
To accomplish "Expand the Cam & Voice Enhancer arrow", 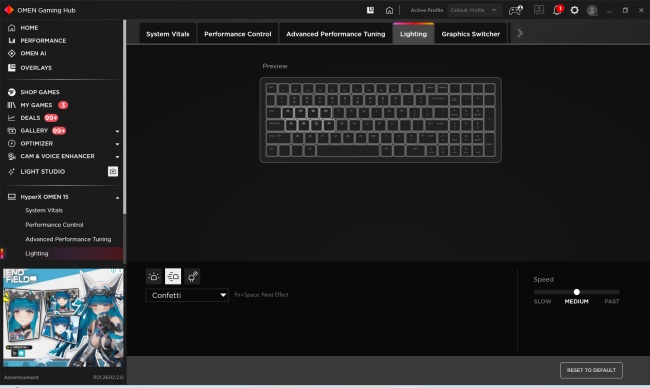I will click(x=117, y=157).
